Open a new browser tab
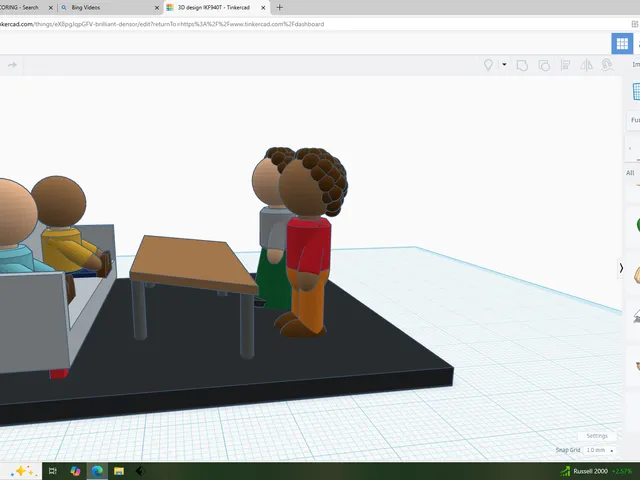This screenshot has height=480, width=640. 280,7
